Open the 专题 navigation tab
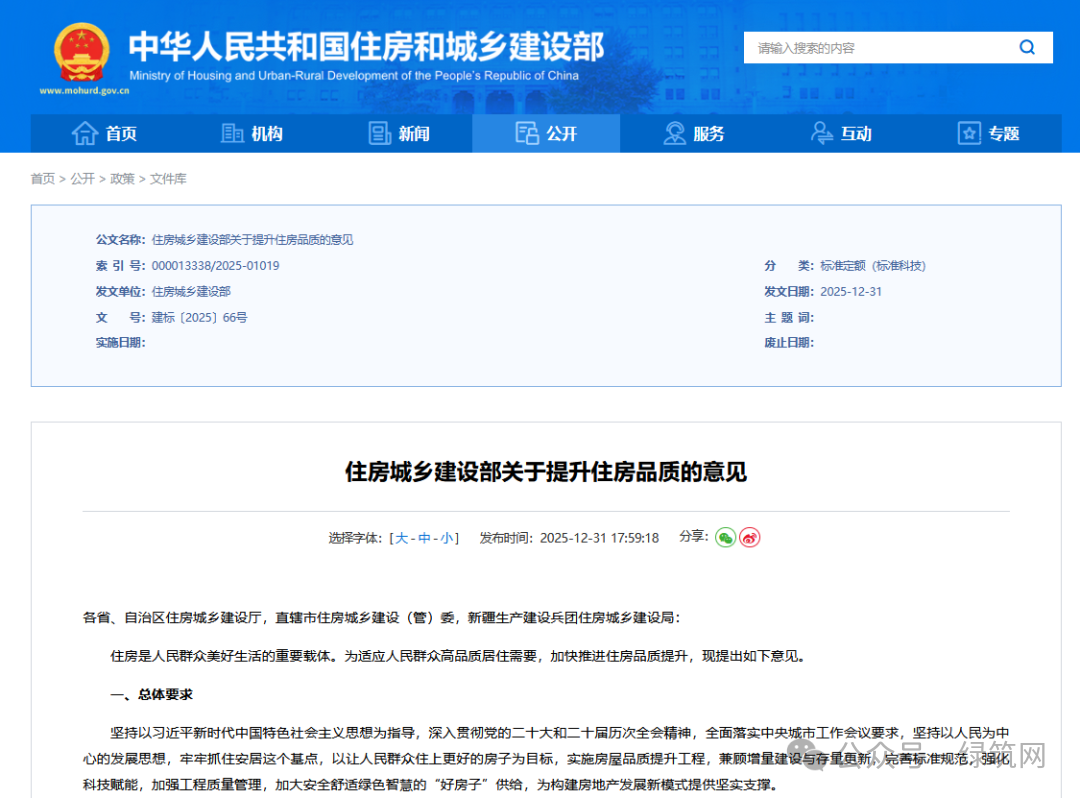Image resolution: width=1080 pixels, height=798 pixels. click(x=988, y=133)
